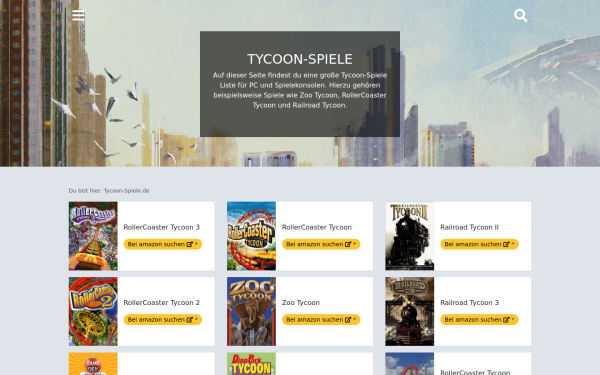This screenshot has height=375, width=600.
Task: Click external-link icon on Railroad Tycoon 3 button
Action: 506,320
